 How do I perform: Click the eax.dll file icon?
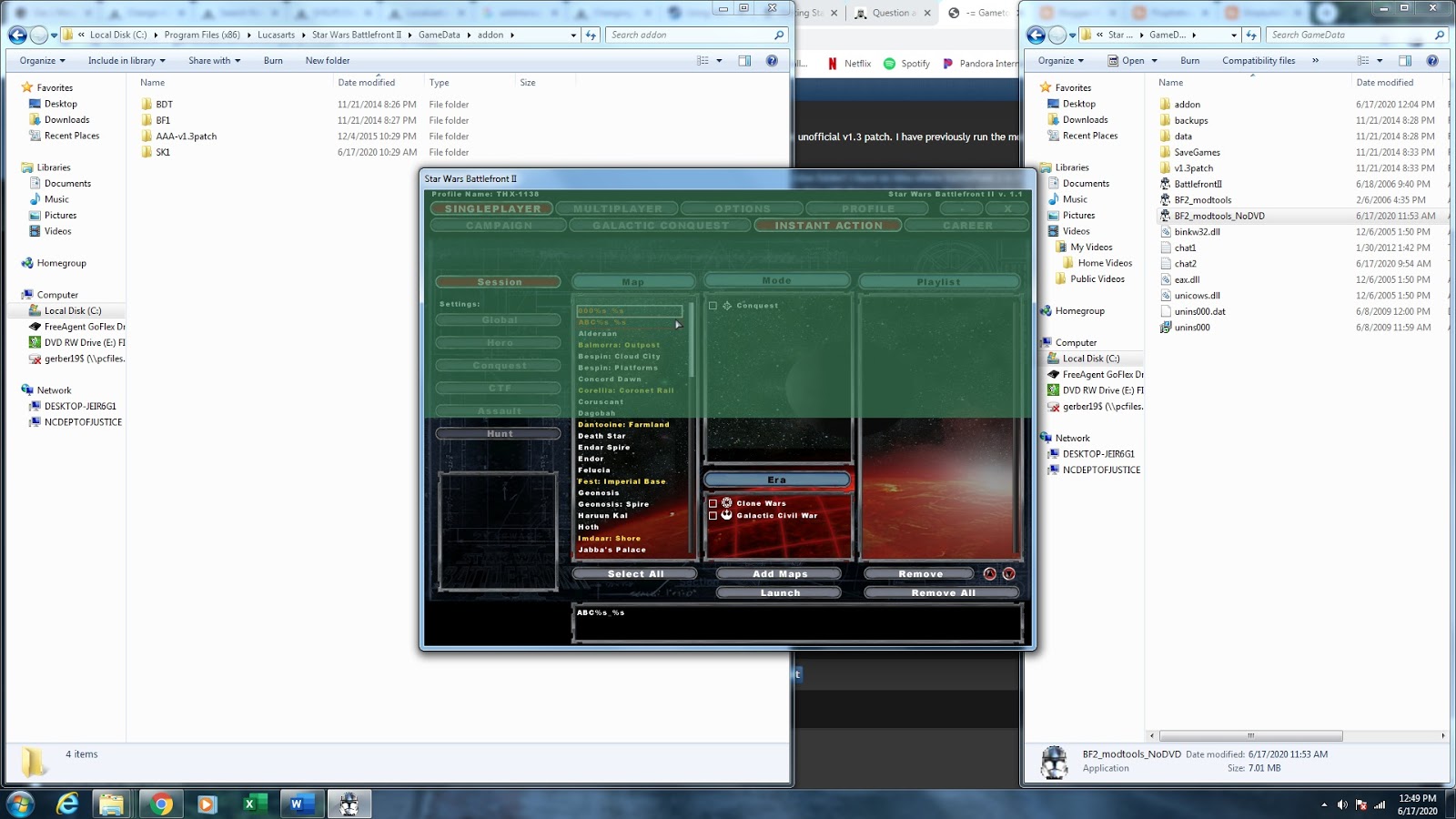(x=1165, y=279)
